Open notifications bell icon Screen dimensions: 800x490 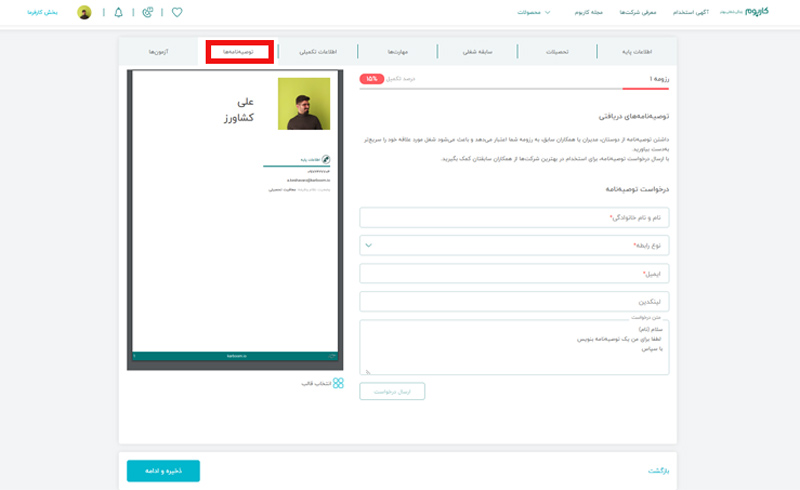click(118, 12)
